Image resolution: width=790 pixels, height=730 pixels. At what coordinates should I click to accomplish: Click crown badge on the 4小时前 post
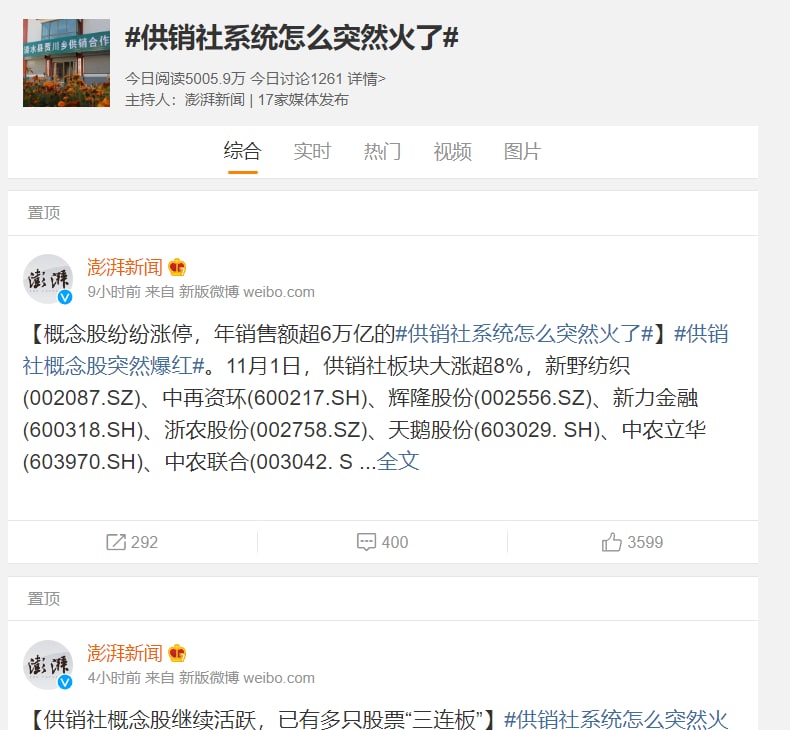pos(177,653)
